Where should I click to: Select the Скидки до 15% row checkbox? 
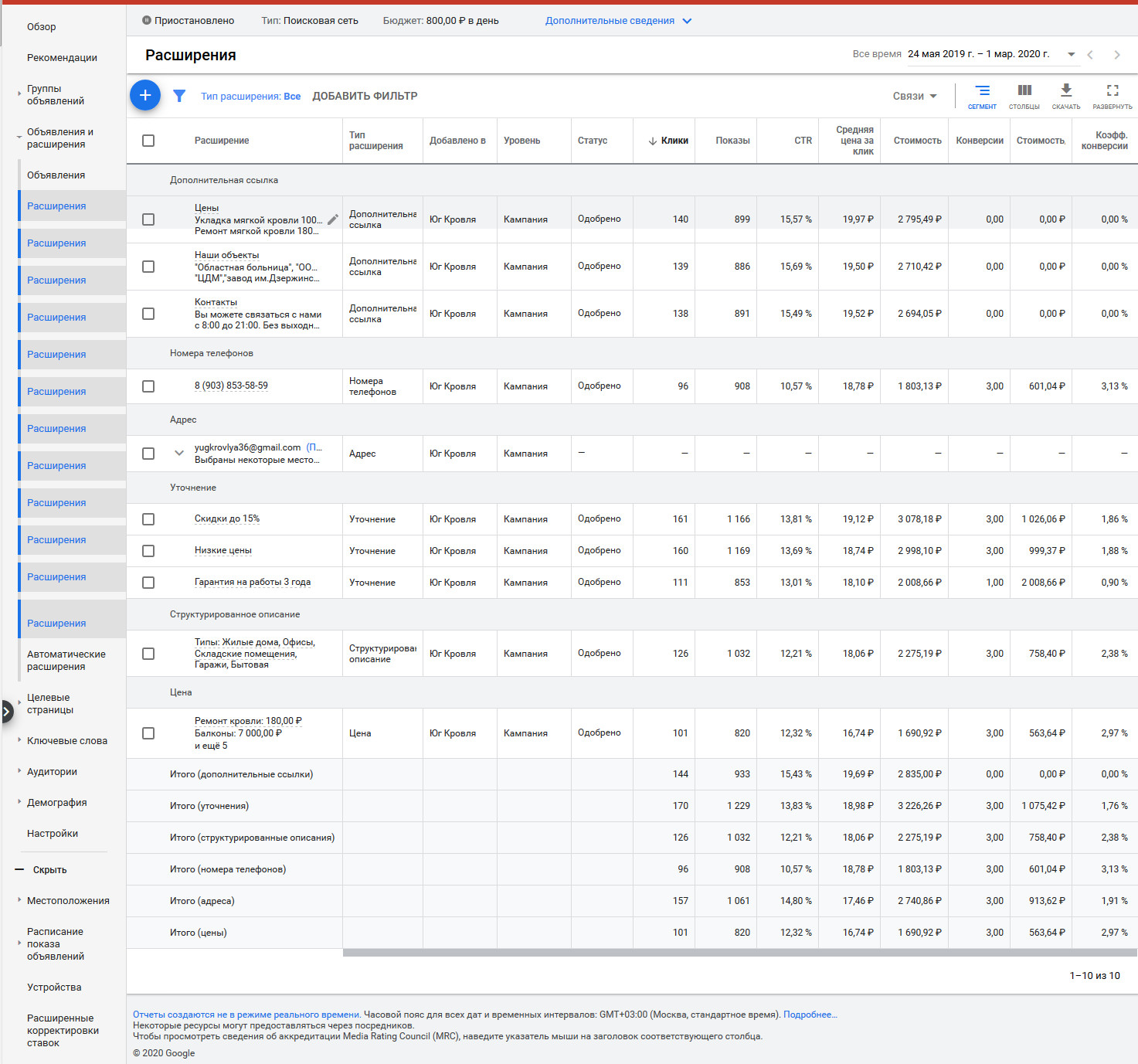[x=148, y=519]
